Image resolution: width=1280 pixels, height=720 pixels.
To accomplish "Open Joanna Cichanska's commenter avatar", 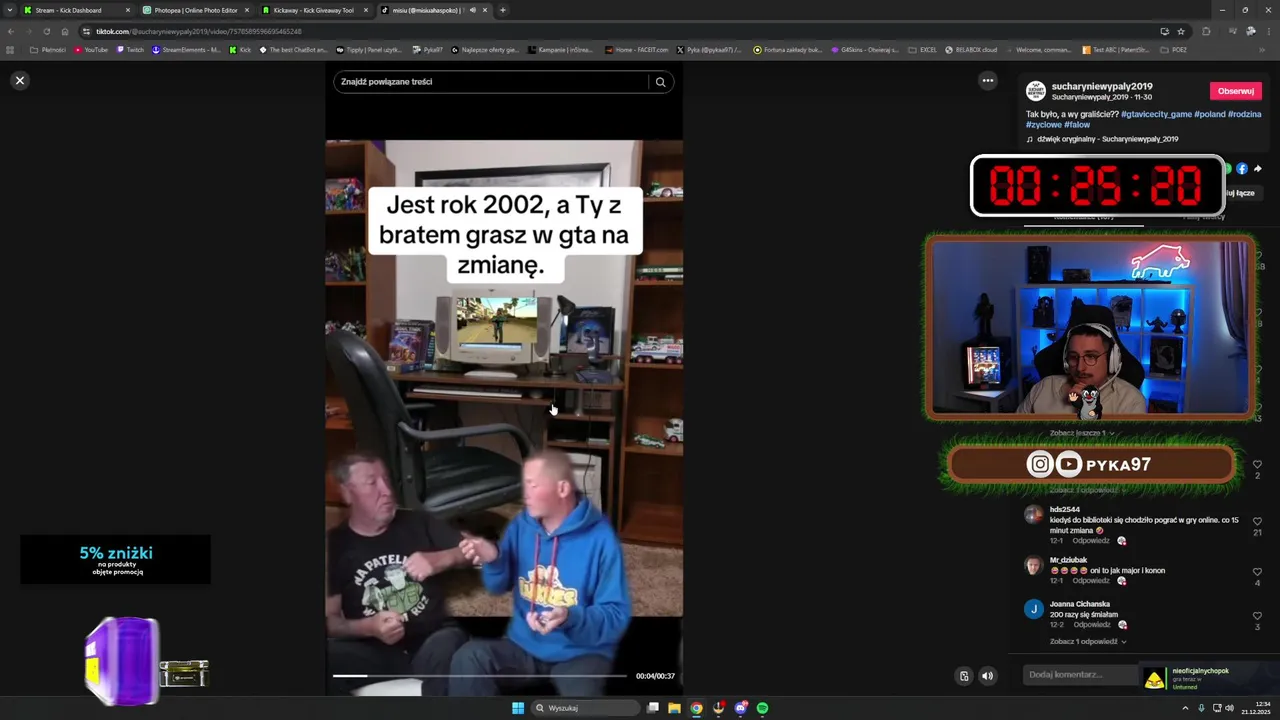I will point(1033,609).
